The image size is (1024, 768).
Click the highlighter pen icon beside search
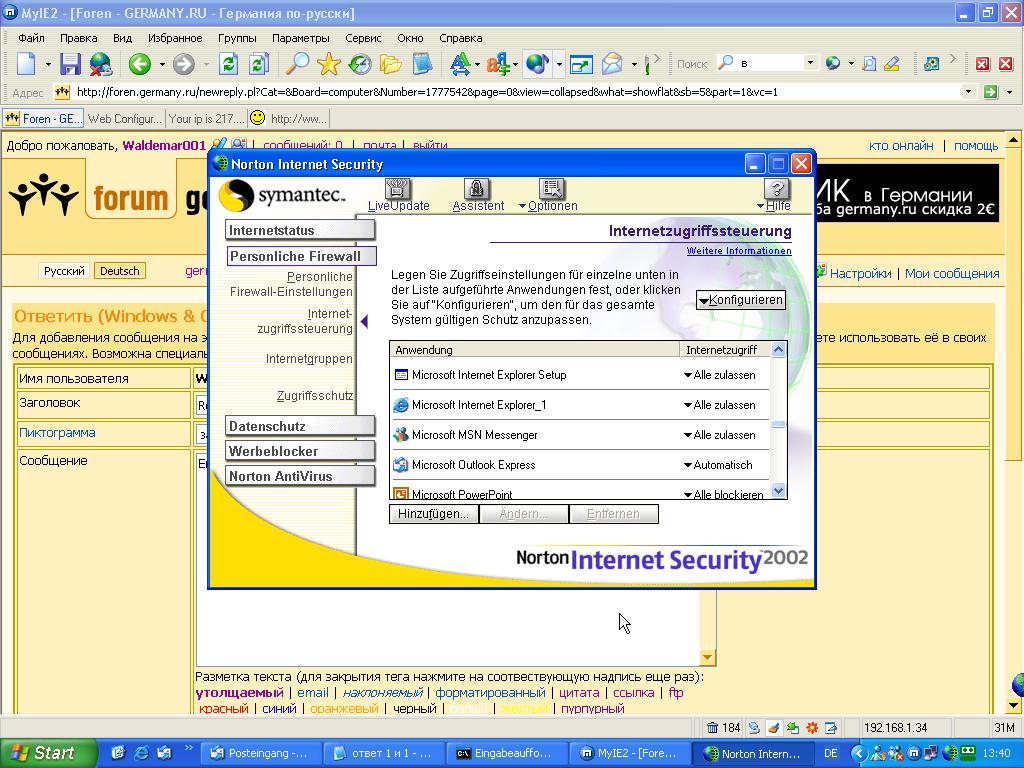[891, 64]
